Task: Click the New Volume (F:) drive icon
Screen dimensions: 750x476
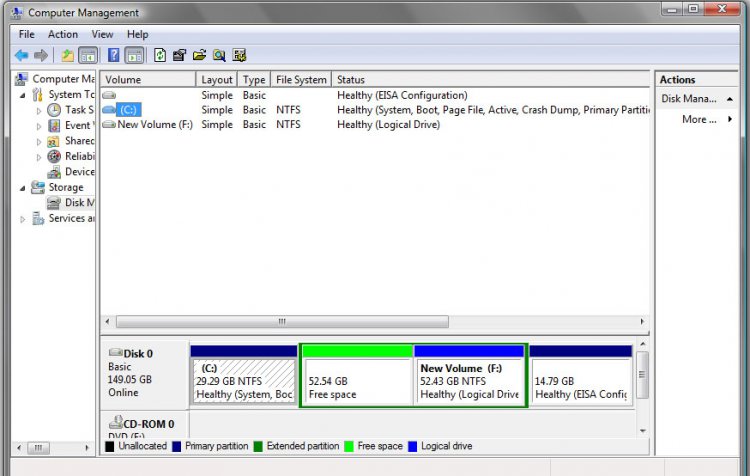Action: point(109,124)
